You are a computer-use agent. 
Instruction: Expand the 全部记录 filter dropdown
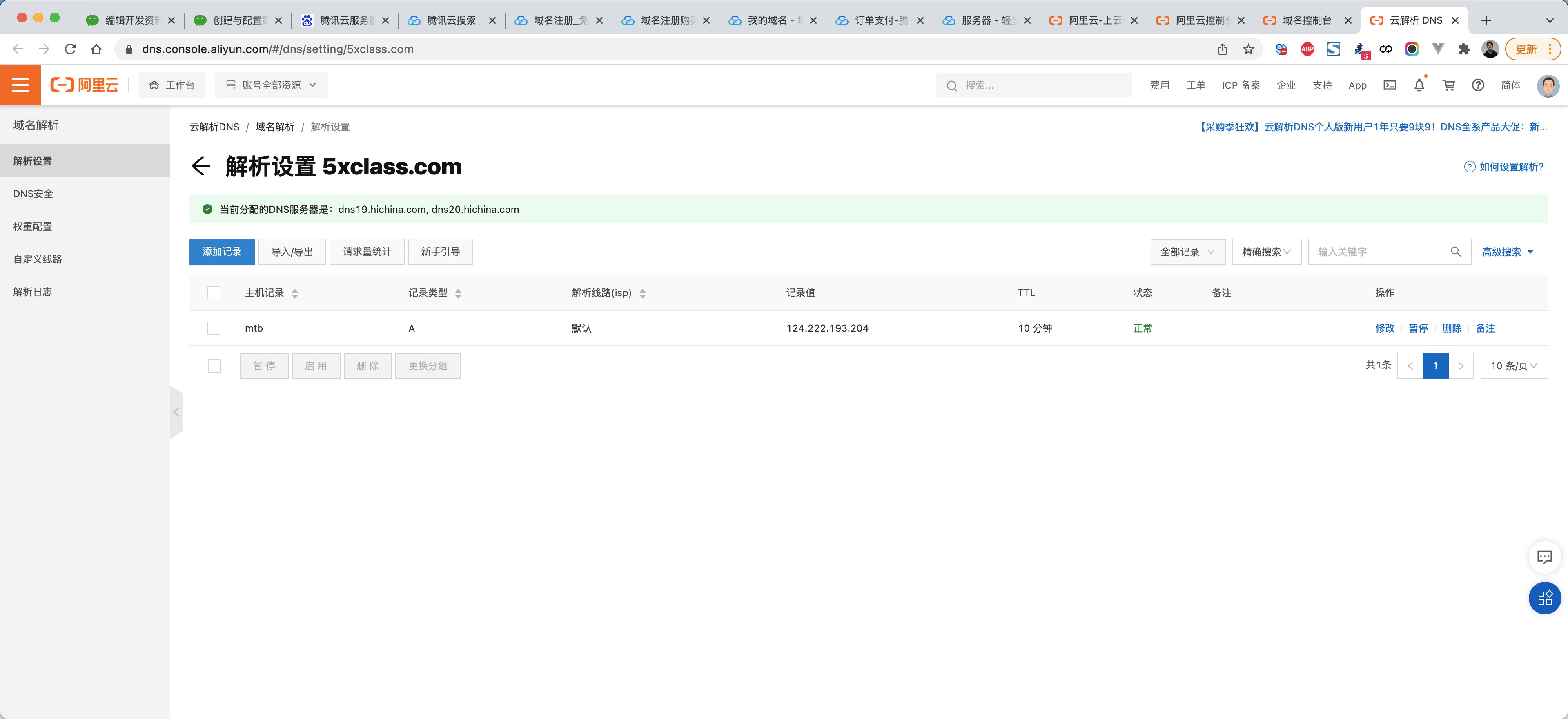(1187, 251)
